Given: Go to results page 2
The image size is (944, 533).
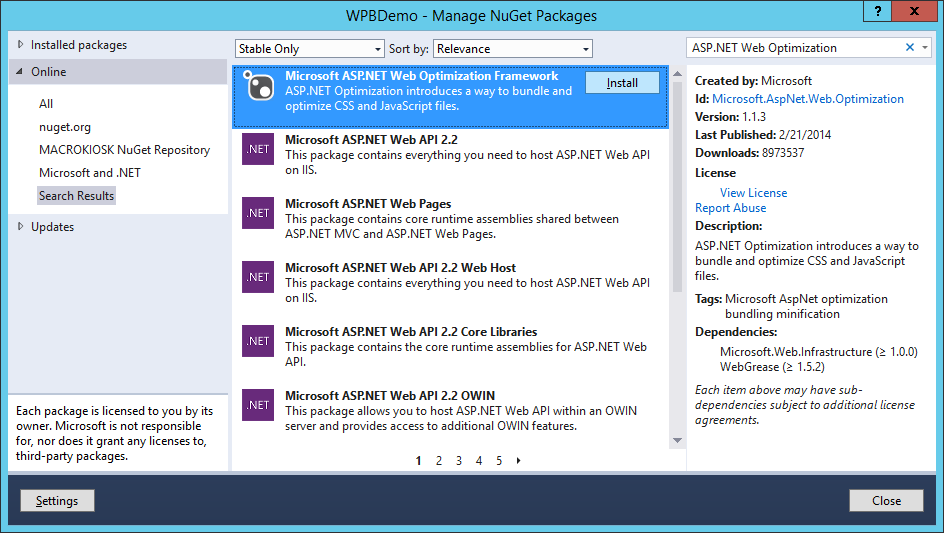Looking at the screenshot, I should point(439,461).
